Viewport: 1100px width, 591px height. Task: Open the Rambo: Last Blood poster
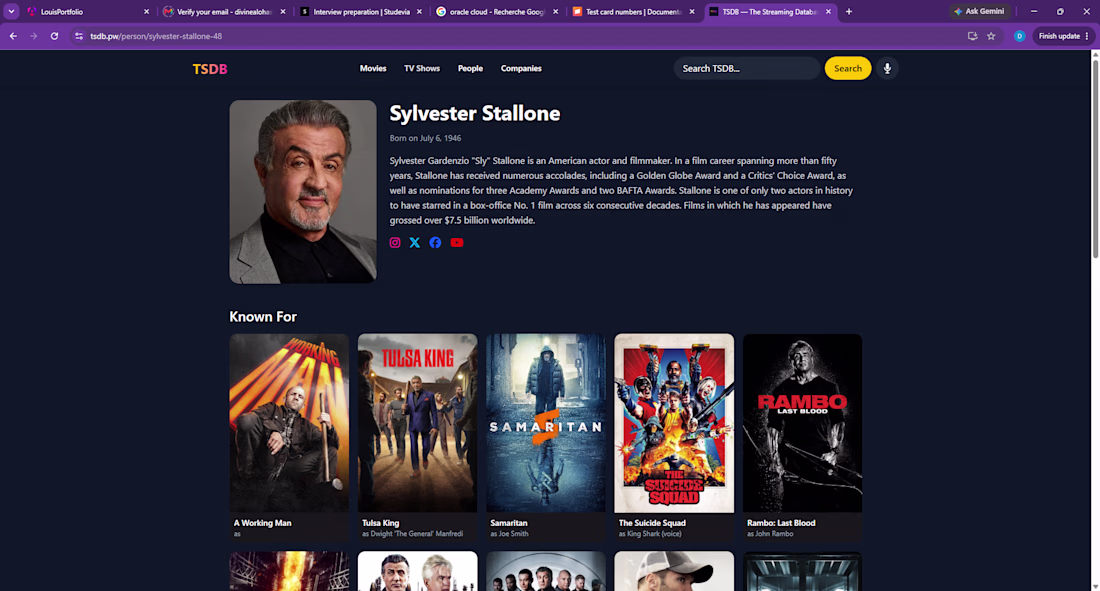click(x=803, y=423)
